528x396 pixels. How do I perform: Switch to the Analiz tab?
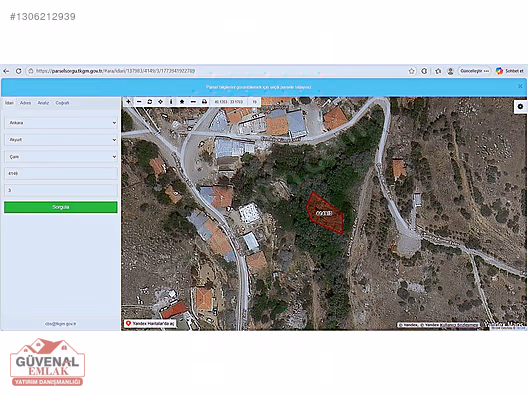coord(43,103)
